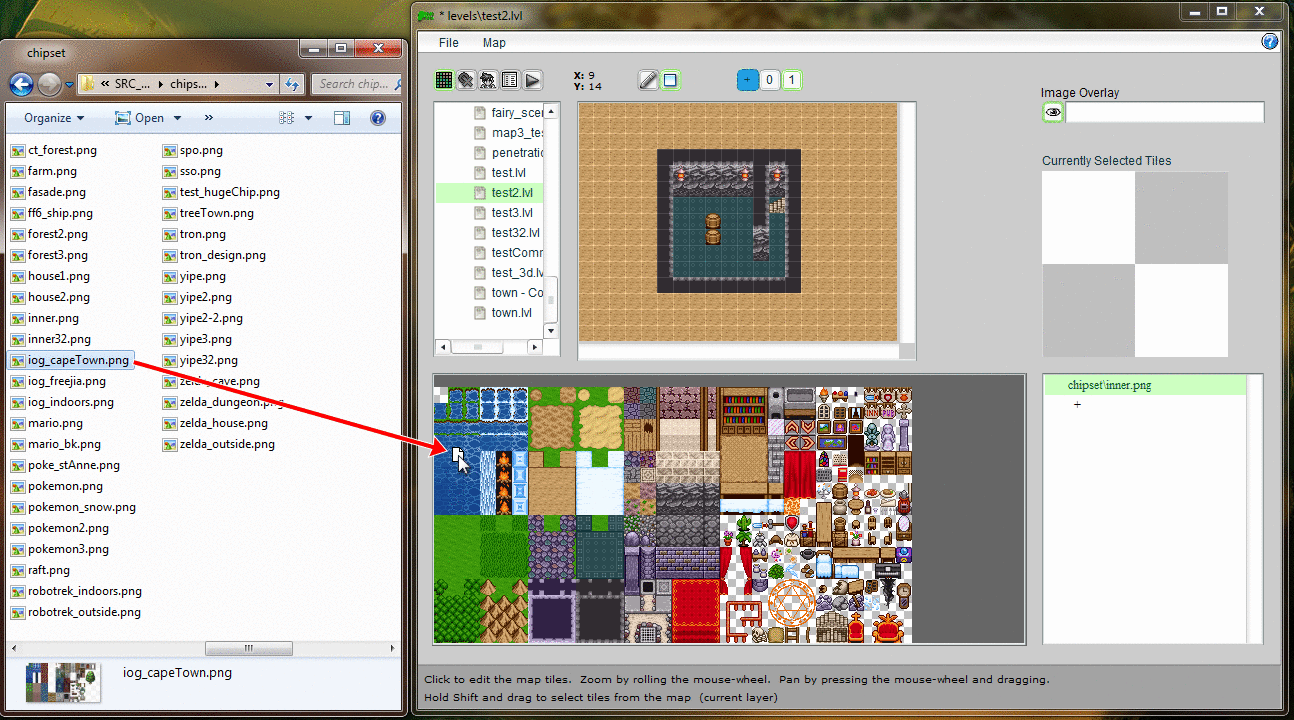Click the Image Overlay text field
This screenshot has width=1294, height=720.
(x=1164, y=113)
